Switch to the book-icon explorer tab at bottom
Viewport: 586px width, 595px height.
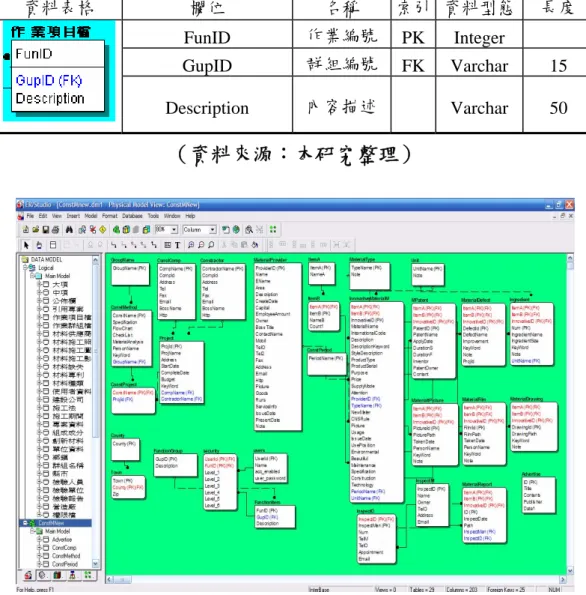coord(57,575)
